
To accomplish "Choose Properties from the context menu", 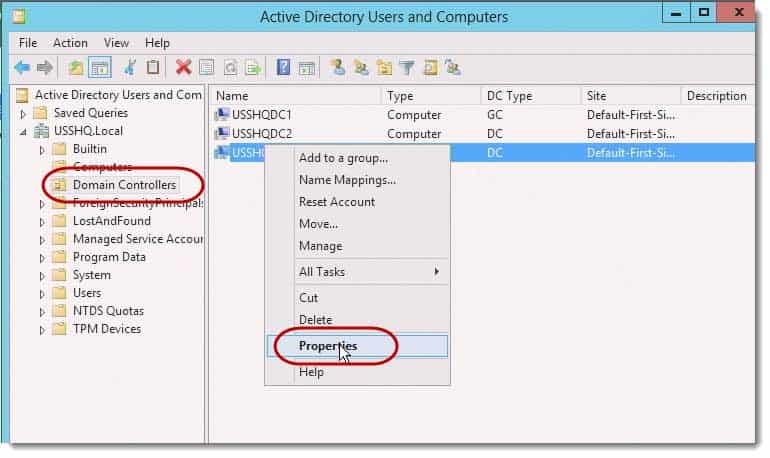I will 357,346.
